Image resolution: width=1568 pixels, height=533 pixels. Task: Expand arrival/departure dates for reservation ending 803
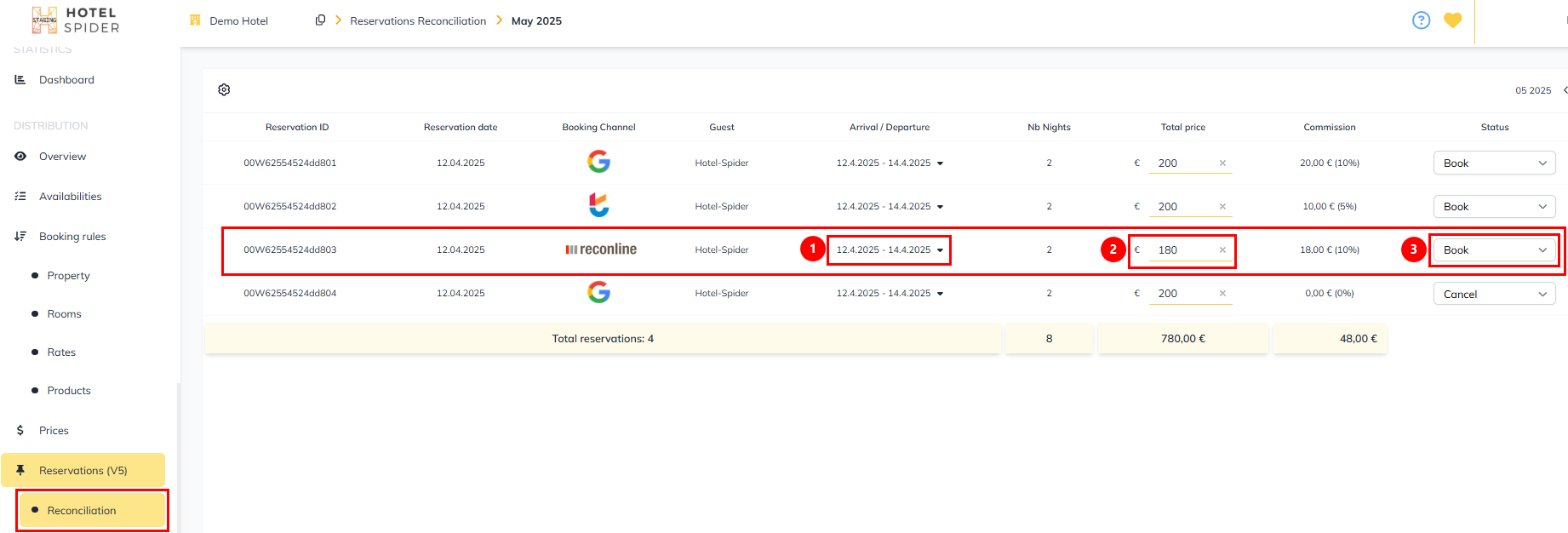[x=940, y=250]
